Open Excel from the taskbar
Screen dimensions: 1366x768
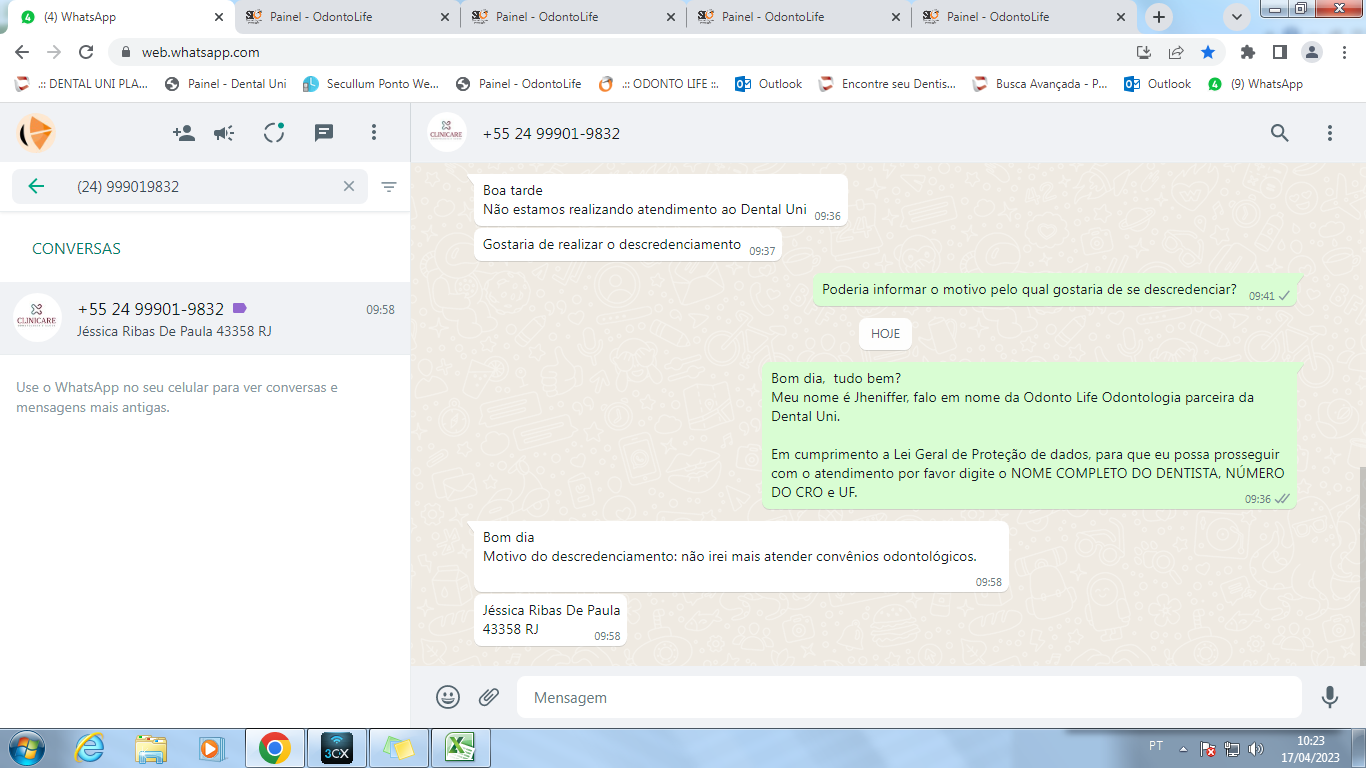(x=460, y=748)
